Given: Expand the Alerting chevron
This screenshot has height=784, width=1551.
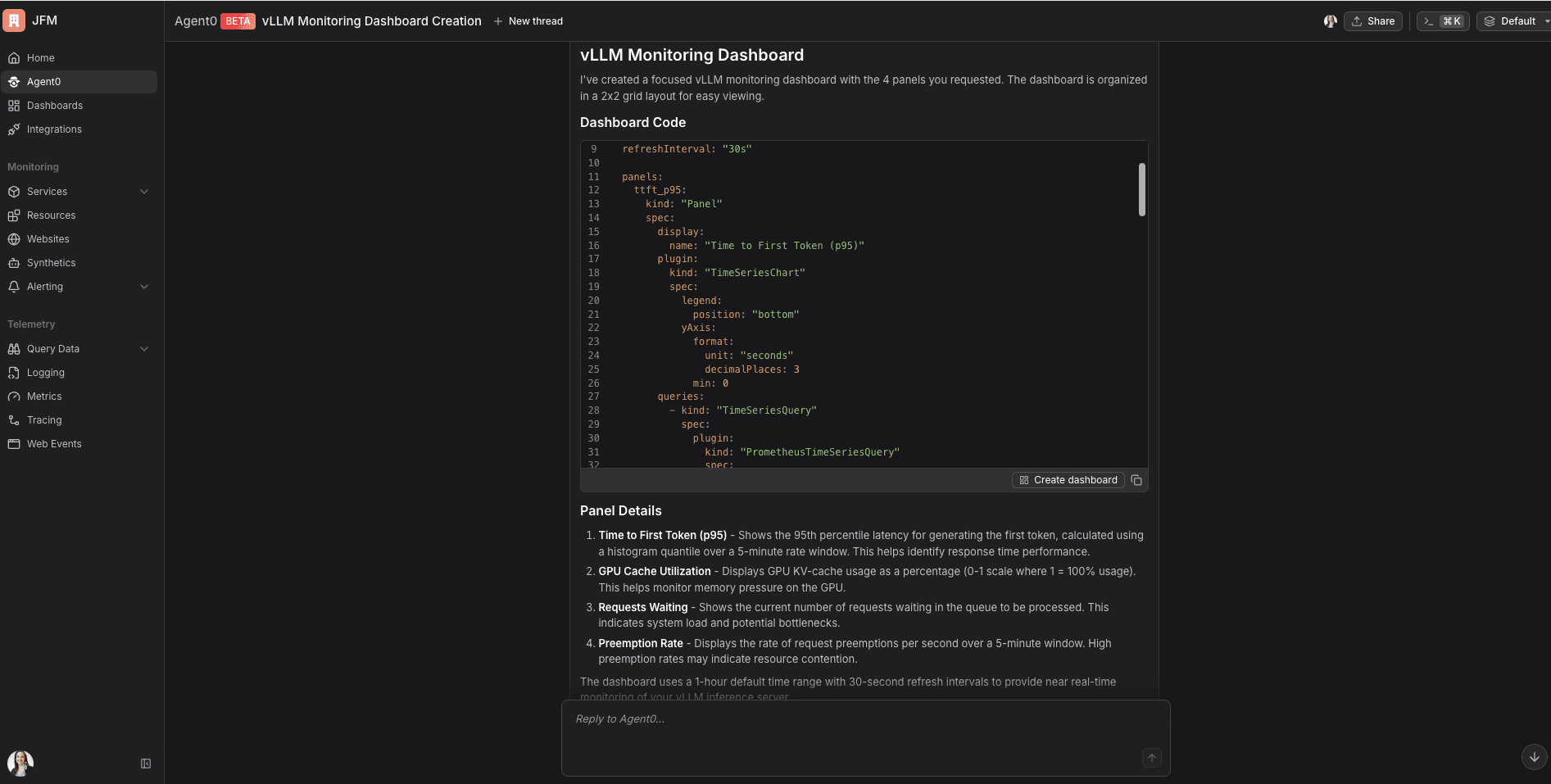Looking at the screenshot, I should click(x=144, y=287).
